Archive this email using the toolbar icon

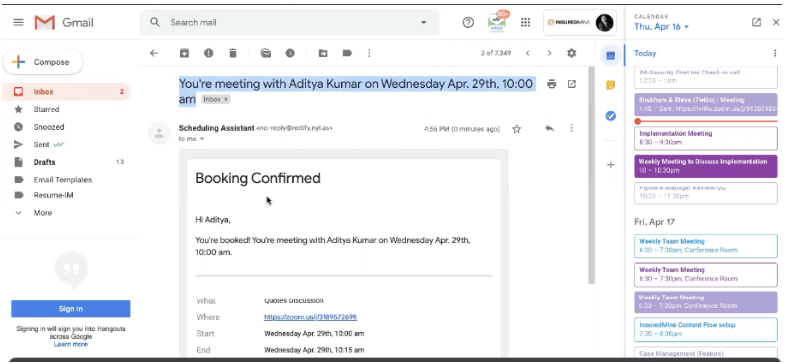[184, 53]
